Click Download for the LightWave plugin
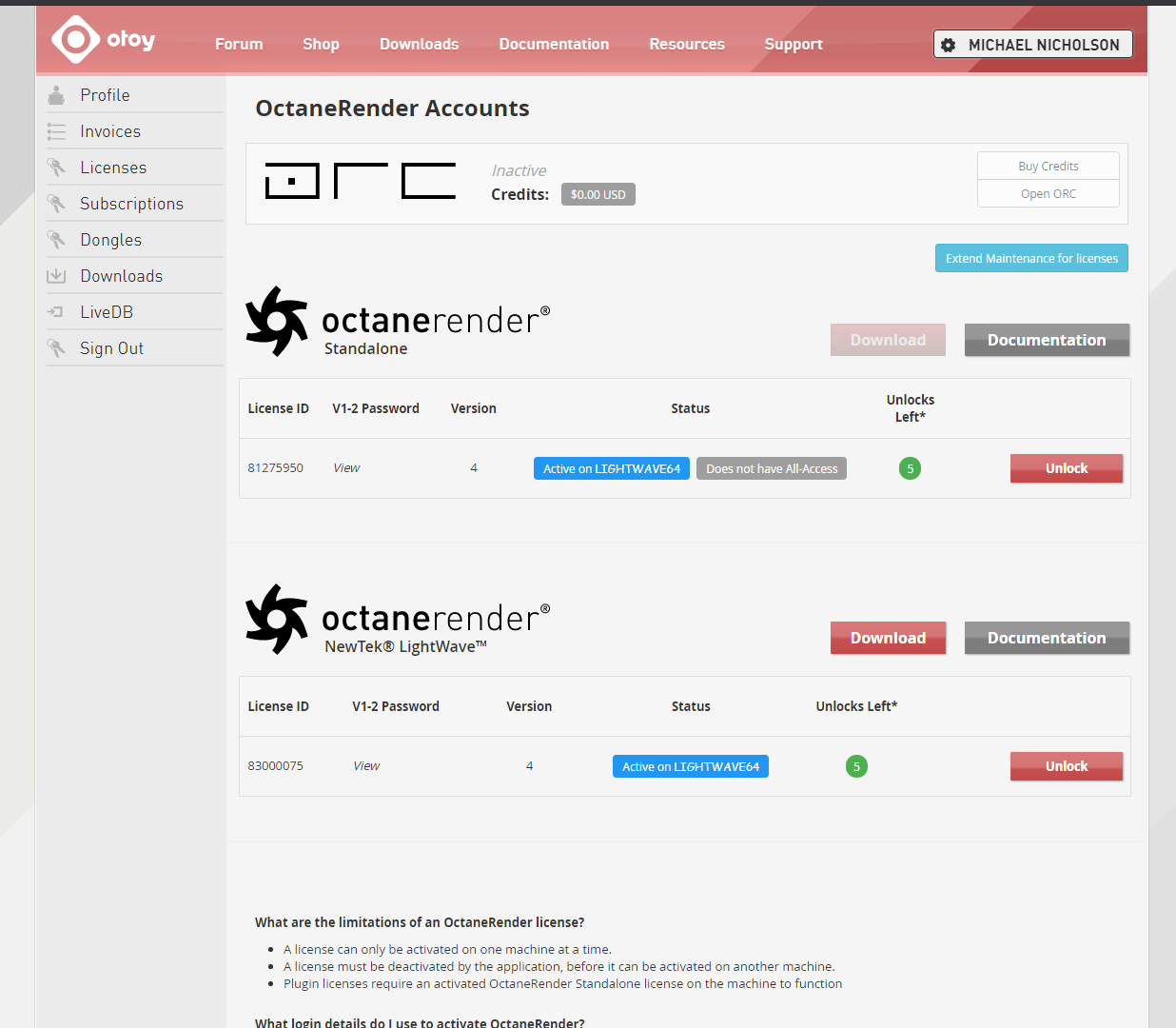Screen dimensions: 1176x1028 coord(888,638)
